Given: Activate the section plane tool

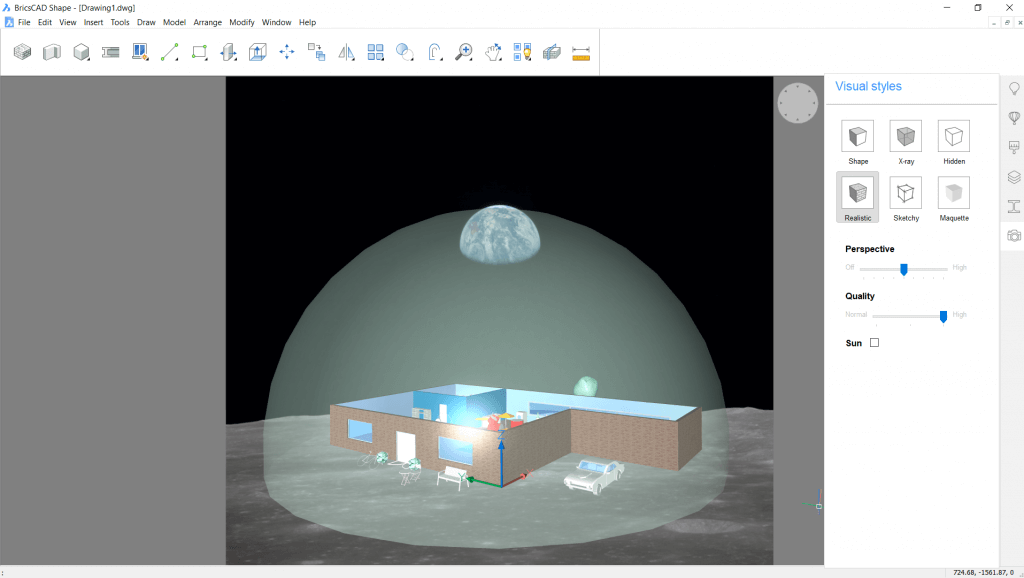Looking at the screenshot, I should click(552, 52).
